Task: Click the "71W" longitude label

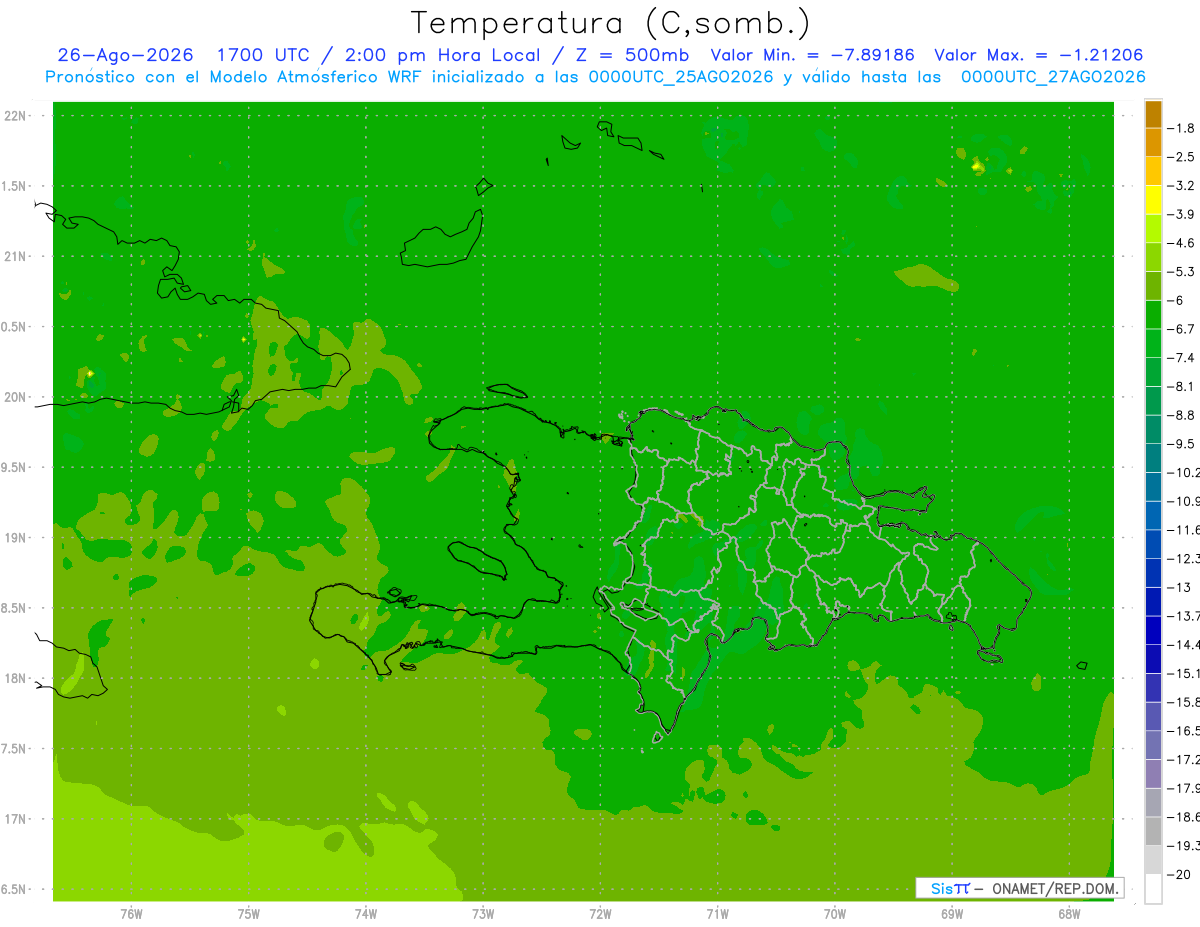Action: 717,914
